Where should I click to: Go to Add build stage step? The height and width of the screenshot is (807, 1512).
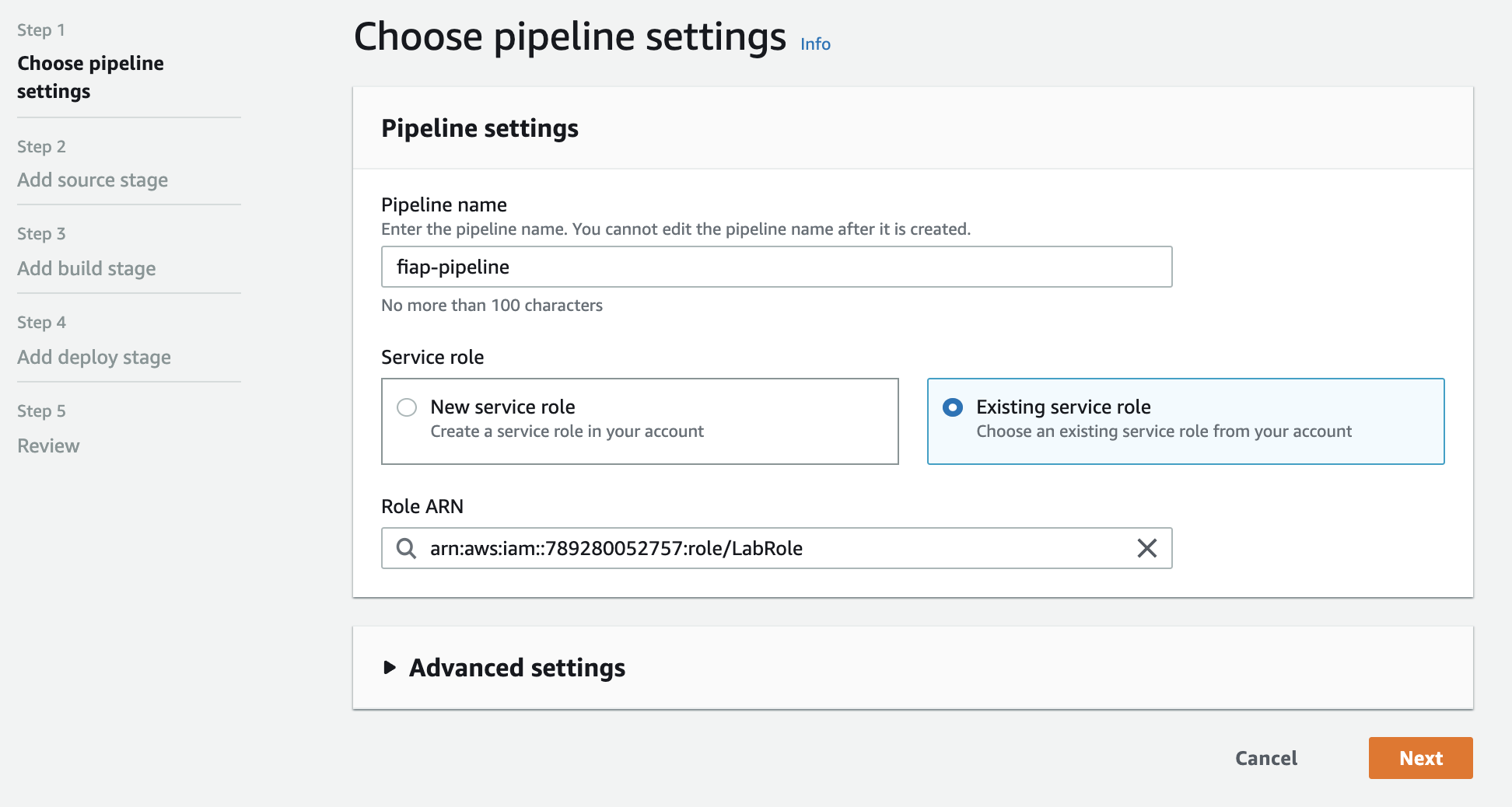86,269
